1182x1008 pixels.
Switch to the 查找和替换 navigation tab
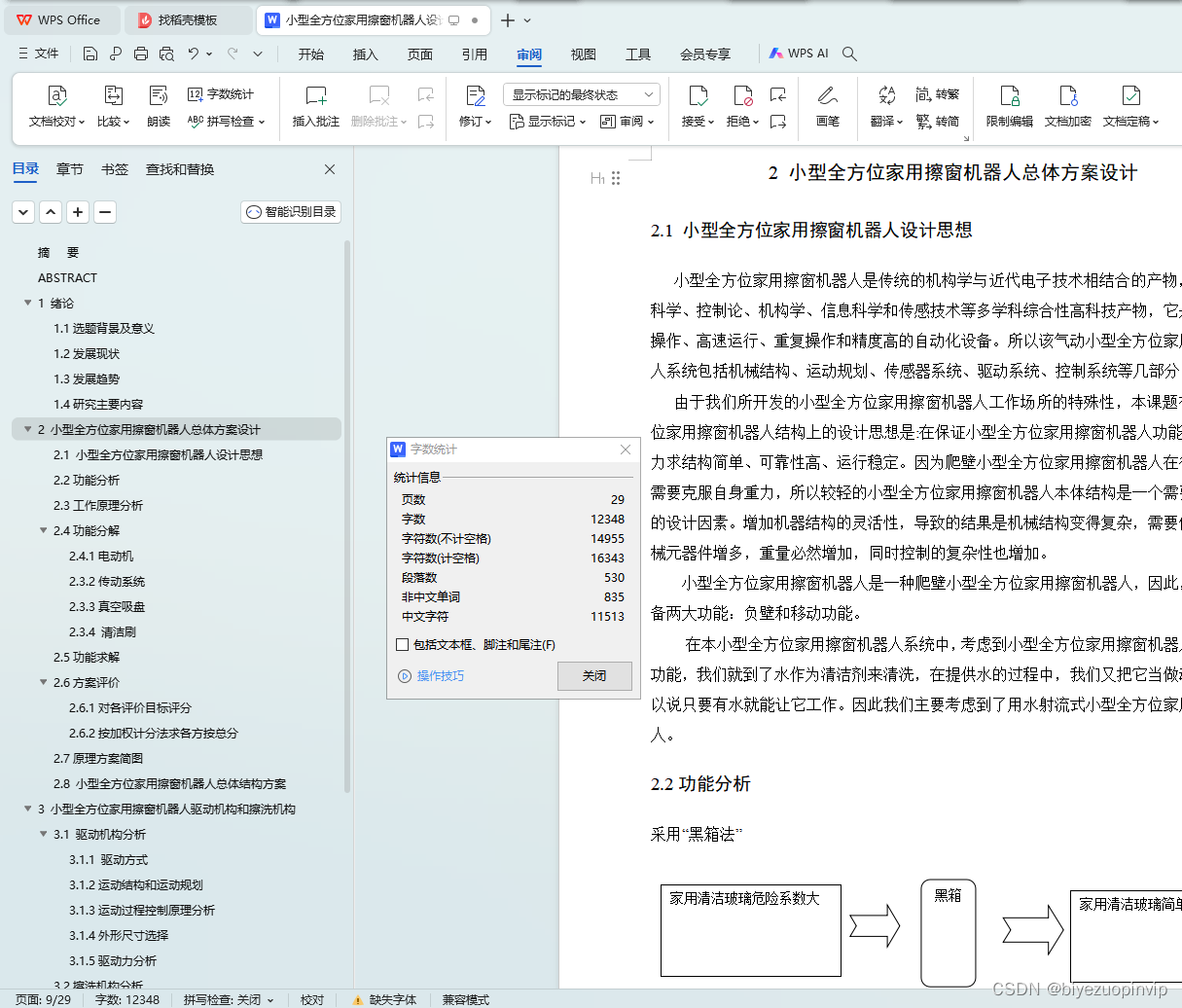[x=180, y=169]
